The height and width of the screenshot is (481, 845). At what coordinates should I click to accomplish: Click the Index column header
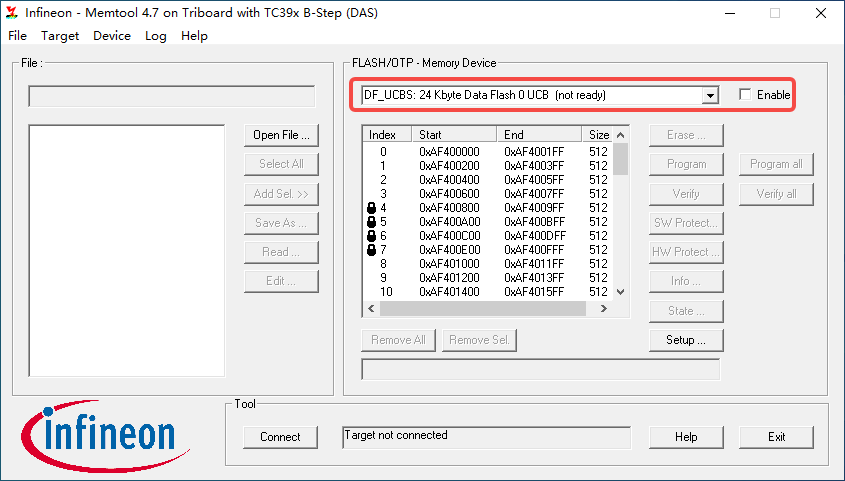pyautogui.click(x=387, y=135)
